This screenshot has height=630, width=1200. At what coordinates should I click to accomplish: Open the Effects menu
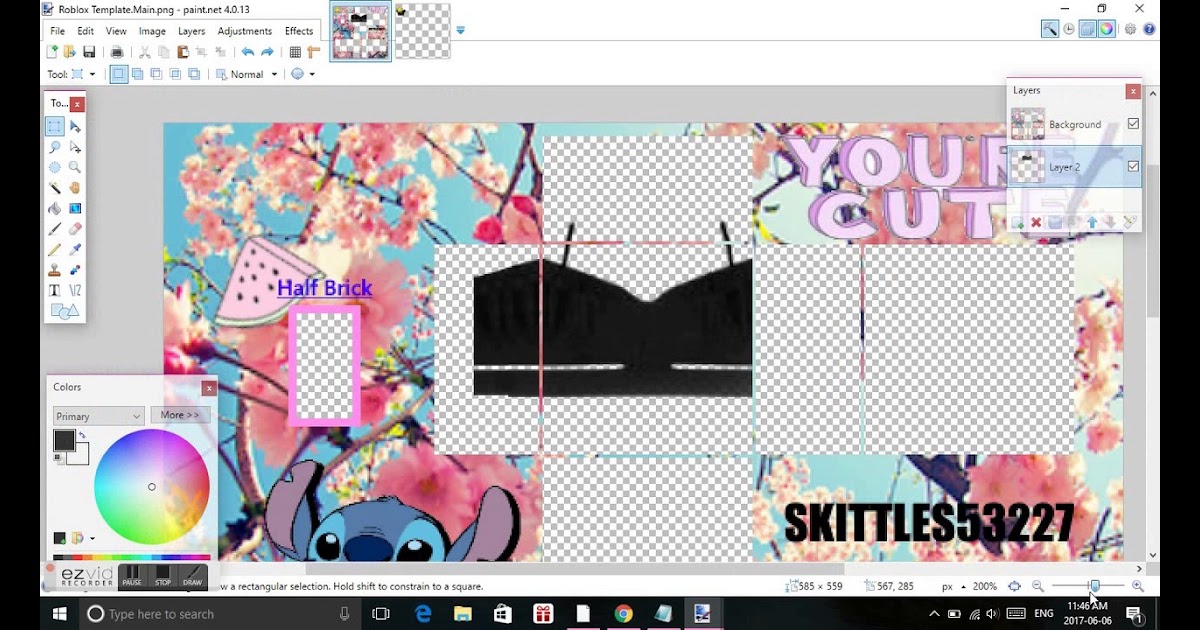[x=299, y=31]
